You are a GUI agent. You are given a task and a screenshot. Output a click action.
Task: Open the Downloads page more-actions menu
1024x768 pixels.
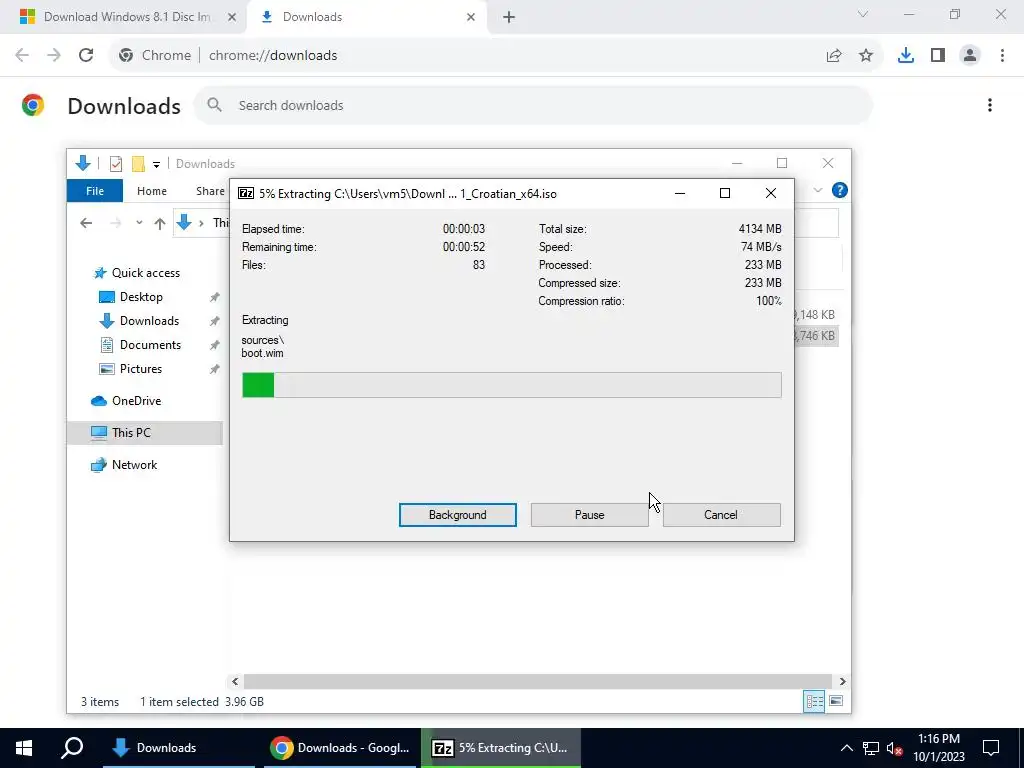coord(990,105)
